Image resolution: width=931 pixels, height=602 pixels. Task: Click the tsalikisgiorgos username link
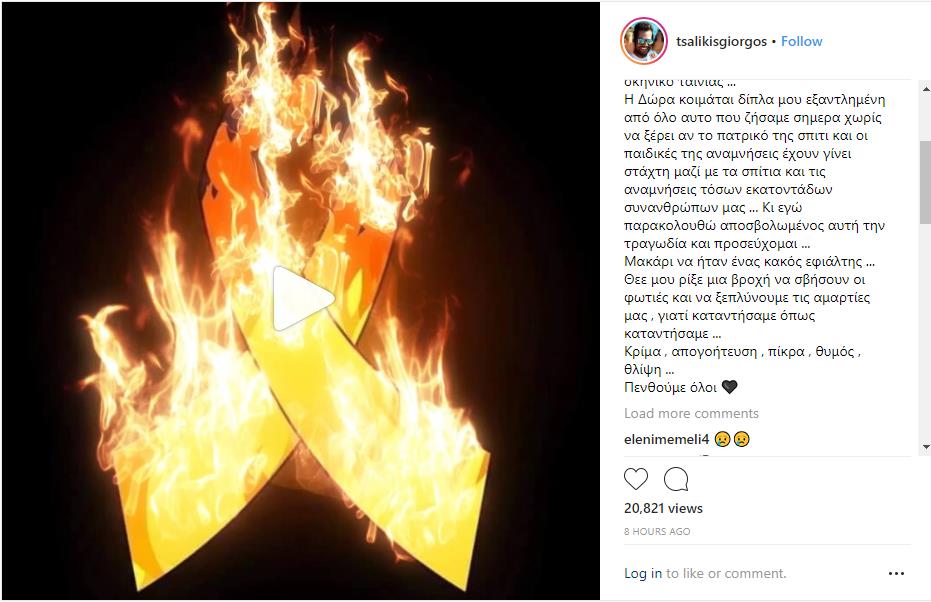[x=721, y=42]
